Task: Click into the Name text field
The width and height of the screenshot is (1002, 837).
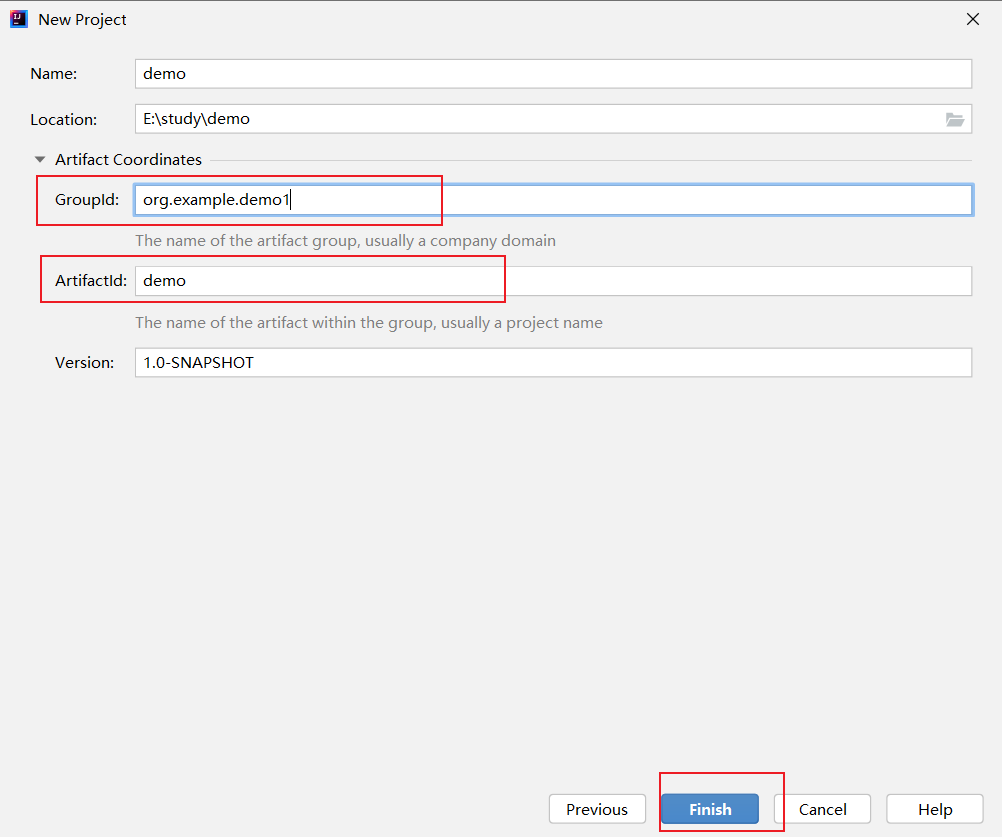Action: (552, 73)
